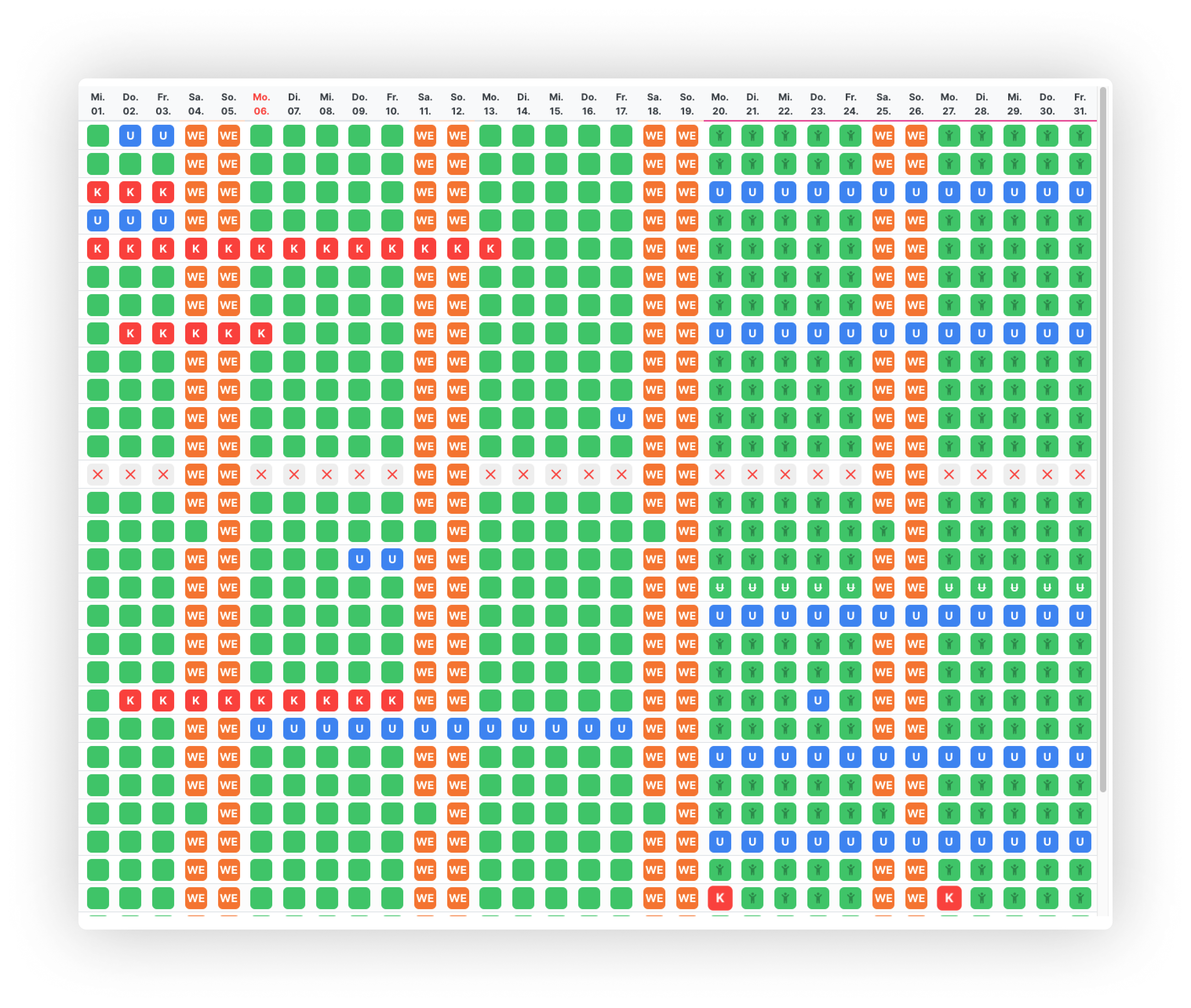Open the red K cell on Mo. 13.
1191x1008 pixels.
tap(490, 249)
